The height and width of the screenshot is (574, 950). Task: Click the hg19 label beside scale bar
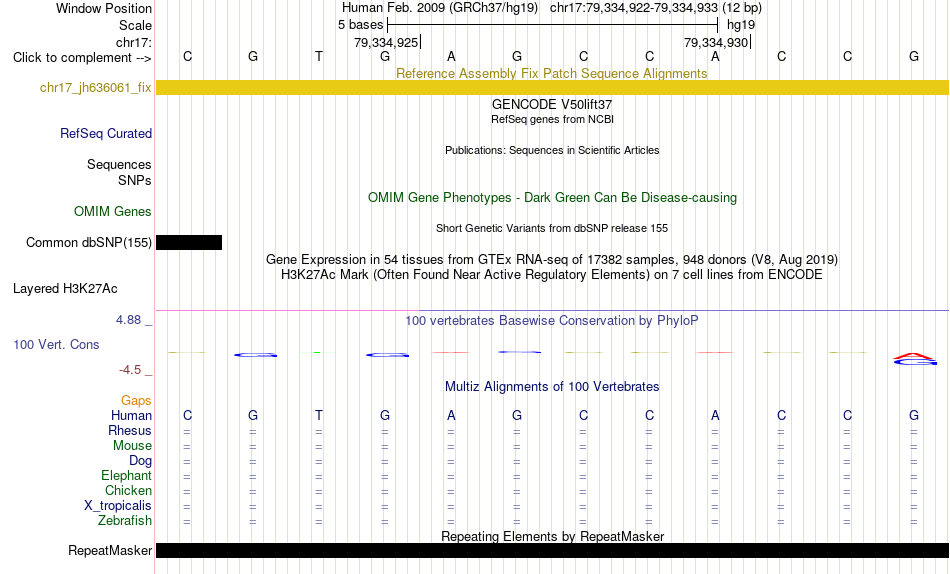pyautogui.click(x=741, y=25)
